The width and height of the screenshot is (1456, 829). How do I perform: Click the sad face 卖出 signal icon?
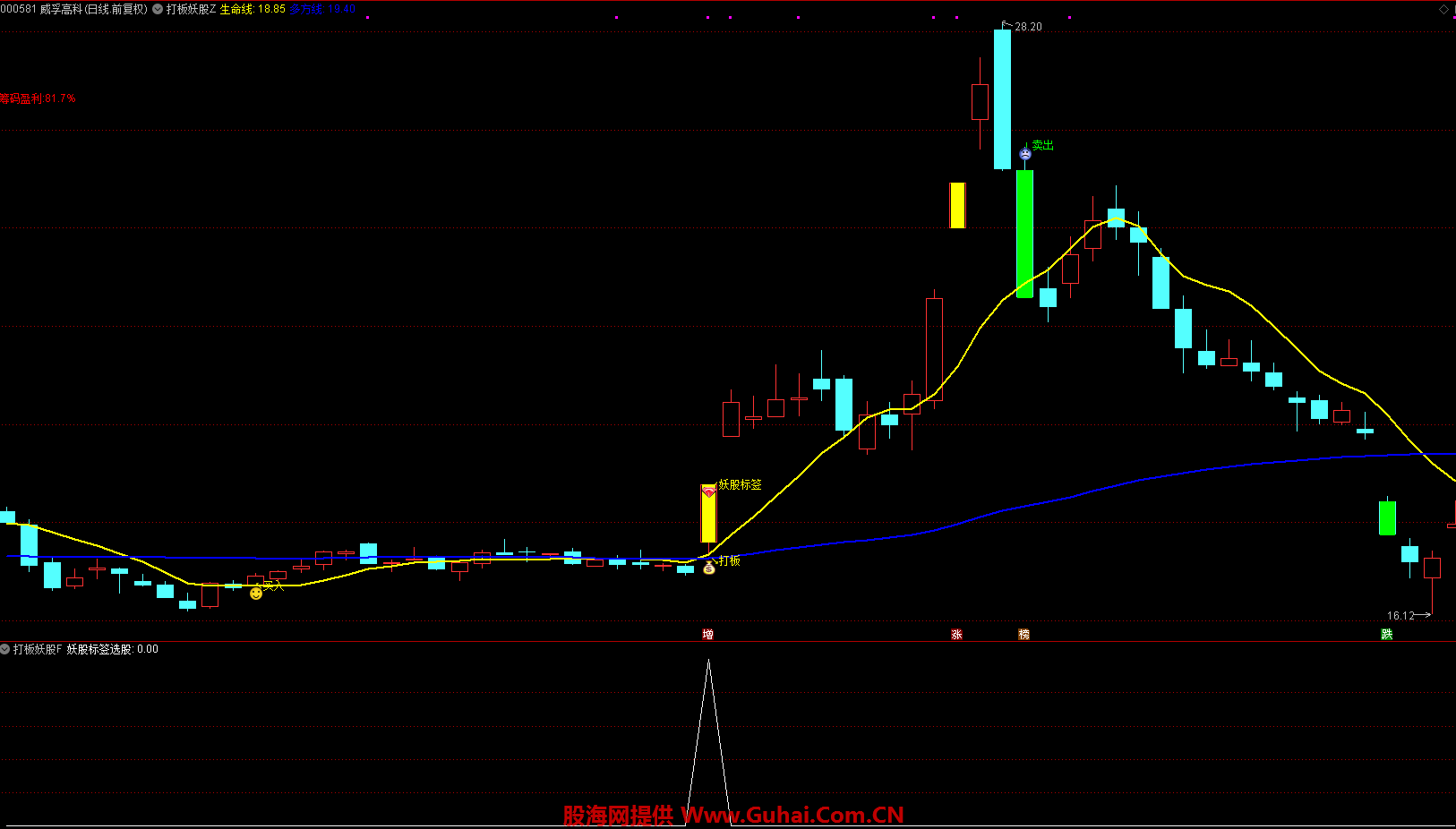(1025, 154)
